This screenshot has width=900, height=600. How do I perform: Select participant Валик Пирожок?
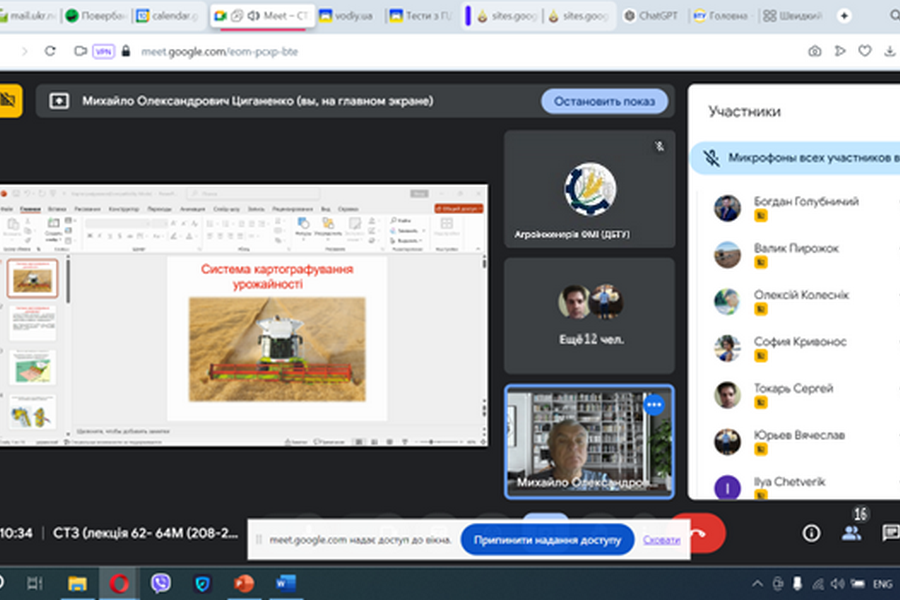[806, 254]
